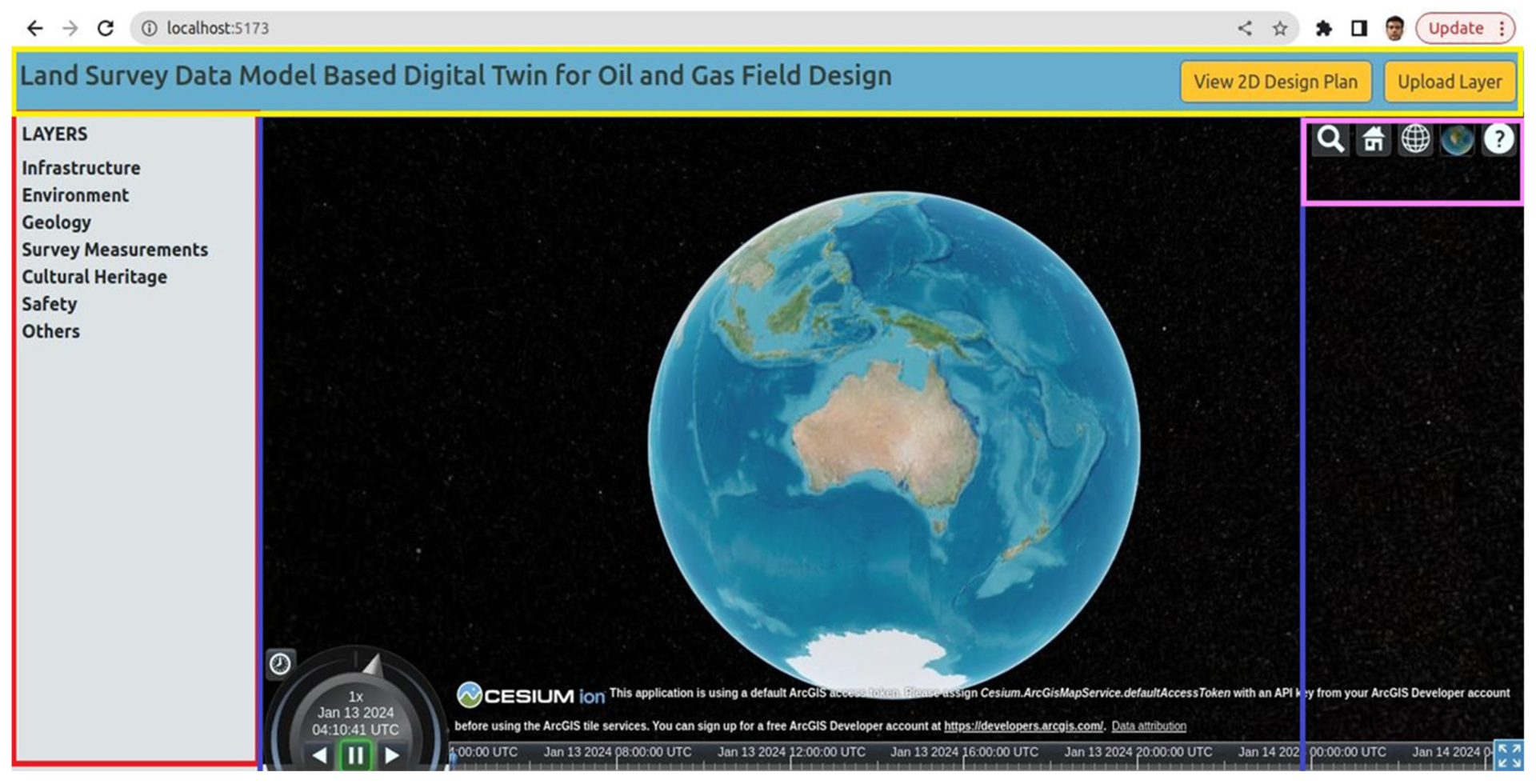Open the navigation help question mark

tap(1498, 140)
